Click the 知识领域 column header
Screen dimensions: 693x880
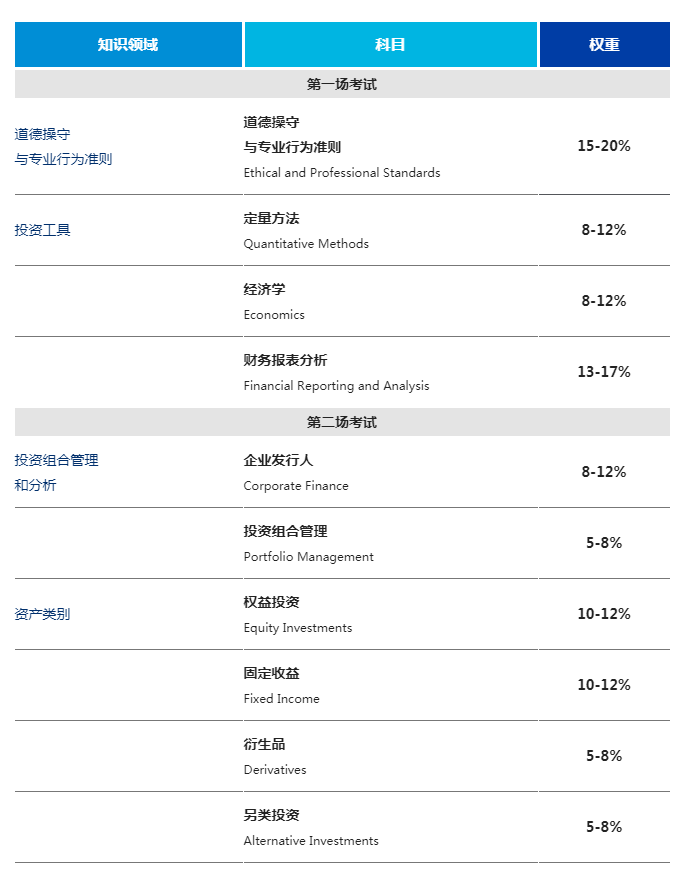click(x=128, y=45)
